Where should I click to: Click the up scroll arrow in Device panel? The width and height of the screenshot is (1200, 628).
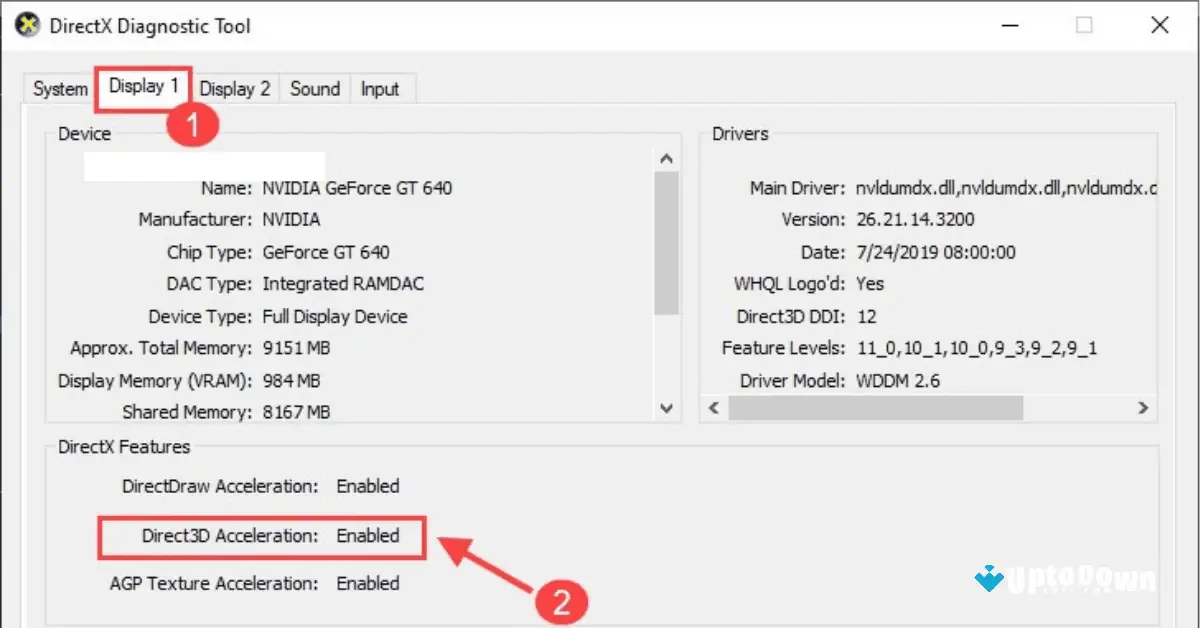tap(666, 157)
